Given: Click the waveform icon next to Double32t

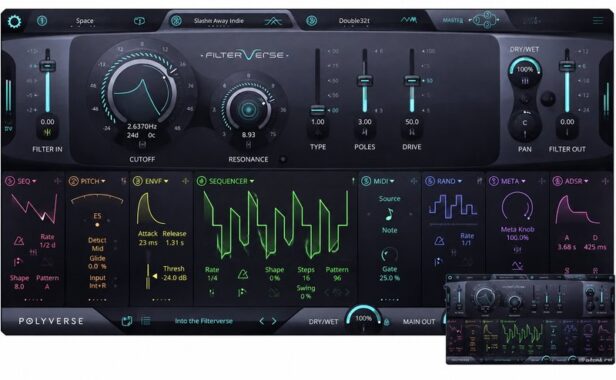Looking at the screenshot, I should click(x=409, y=20).
